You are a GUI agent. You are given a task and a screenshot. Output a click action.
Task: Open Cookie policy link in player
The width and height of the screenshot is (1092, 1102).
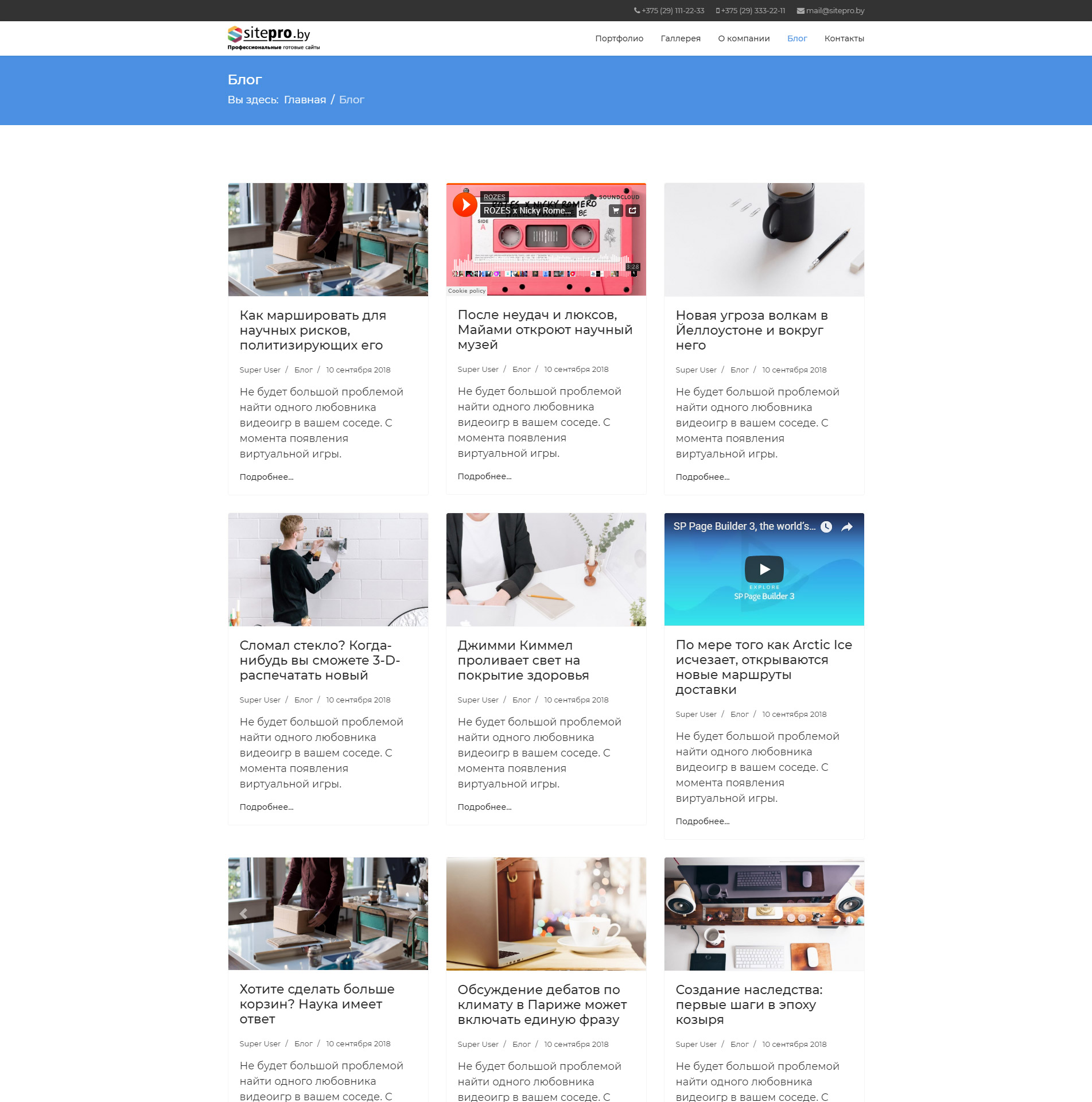click(x=467, y=291)
